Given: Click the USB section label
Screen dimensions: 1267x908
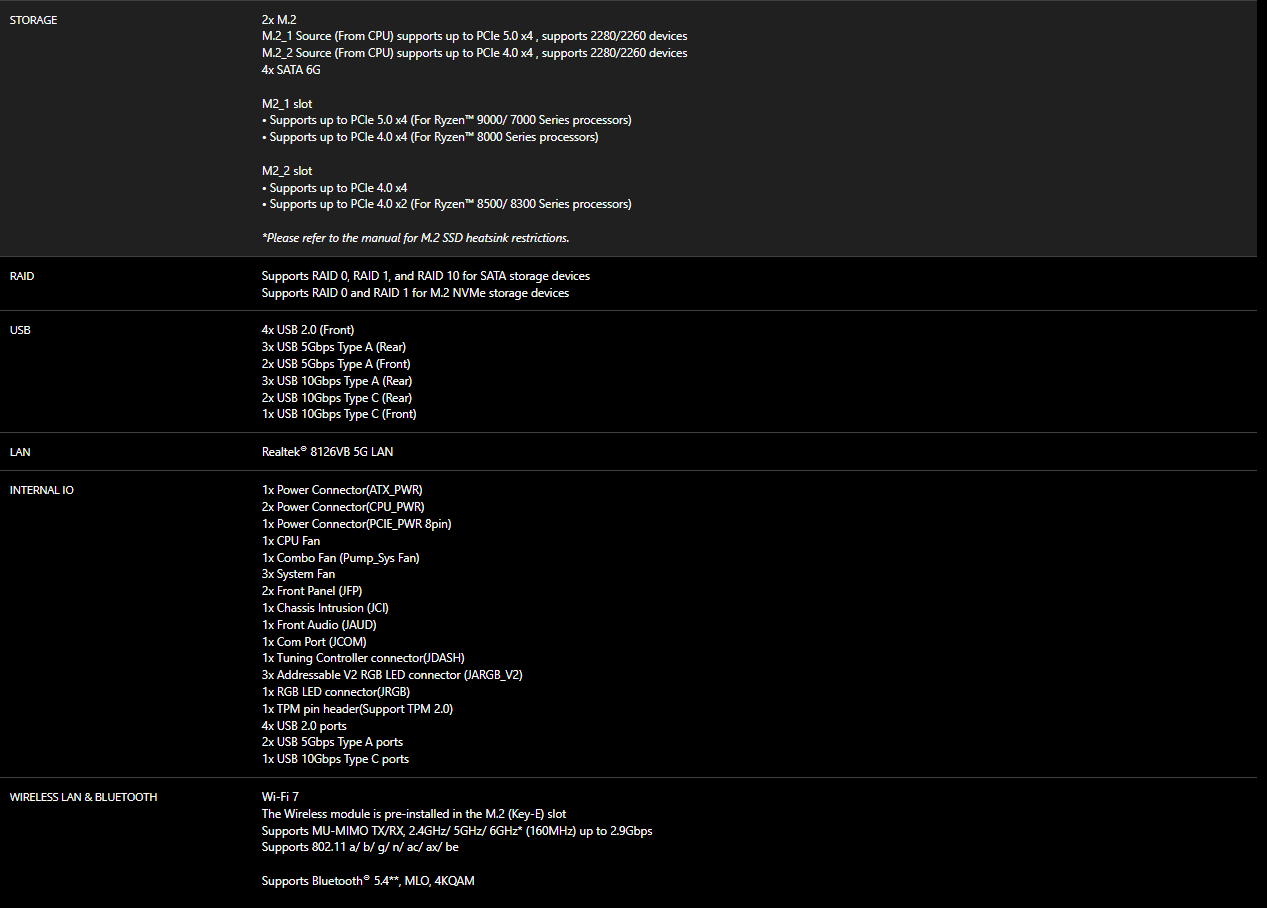Looking at the screenshot, I should pos(19,330).
